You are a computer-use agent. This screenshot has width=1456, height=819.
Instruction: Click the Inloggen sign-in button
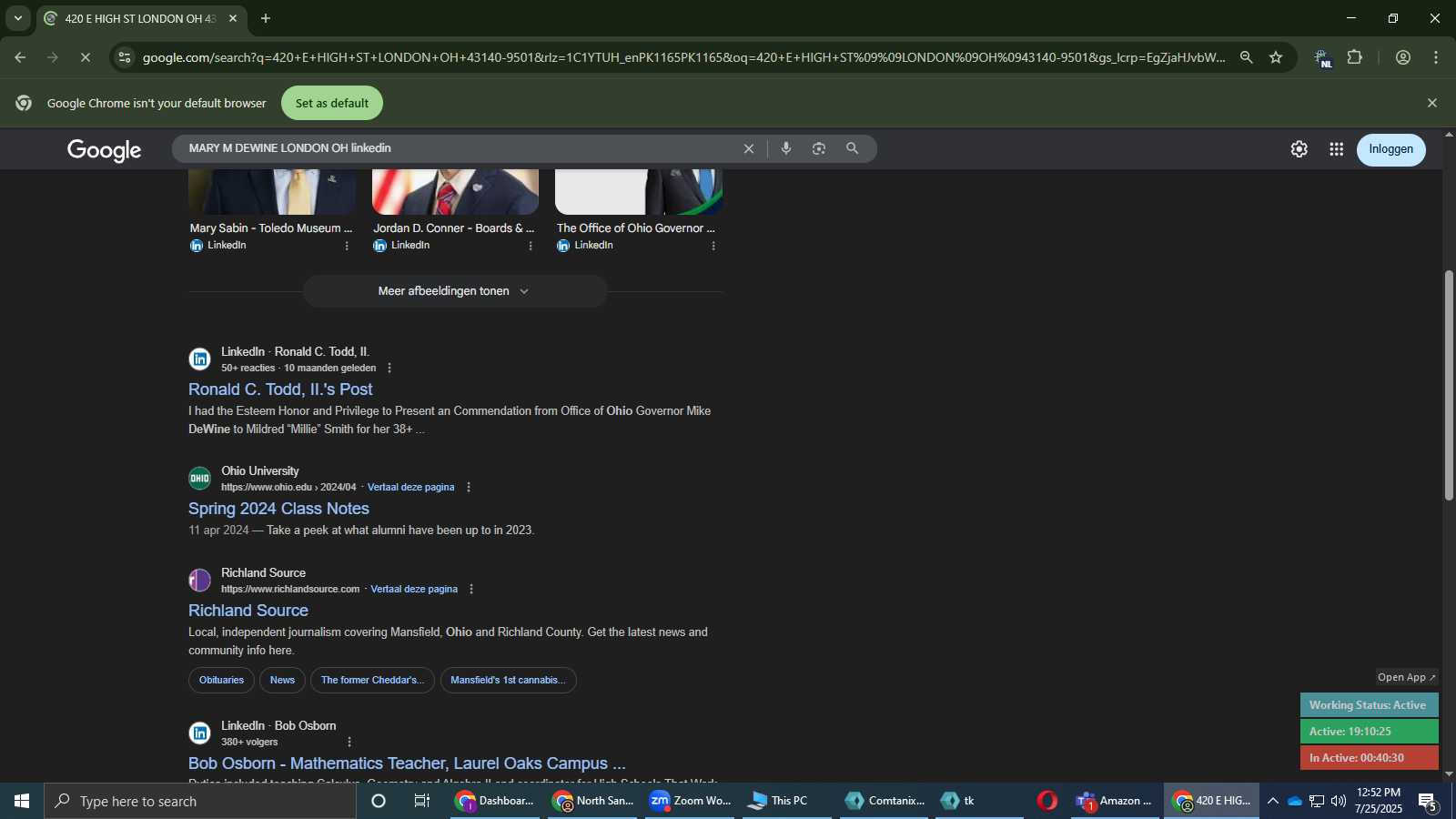(1391, 149)
